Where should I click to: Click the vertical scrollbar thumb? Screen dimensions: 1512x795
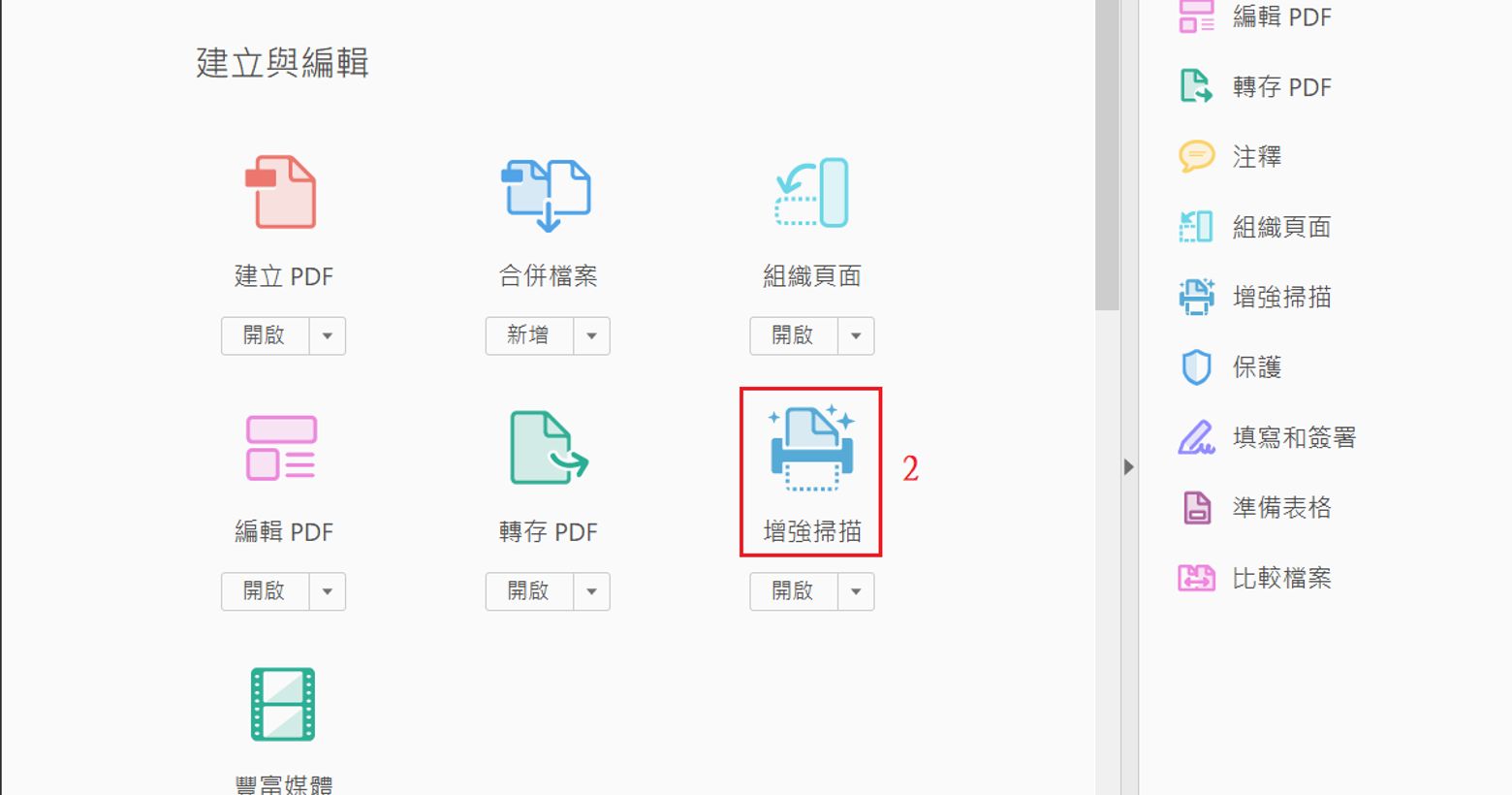[x=1107, y=155]
